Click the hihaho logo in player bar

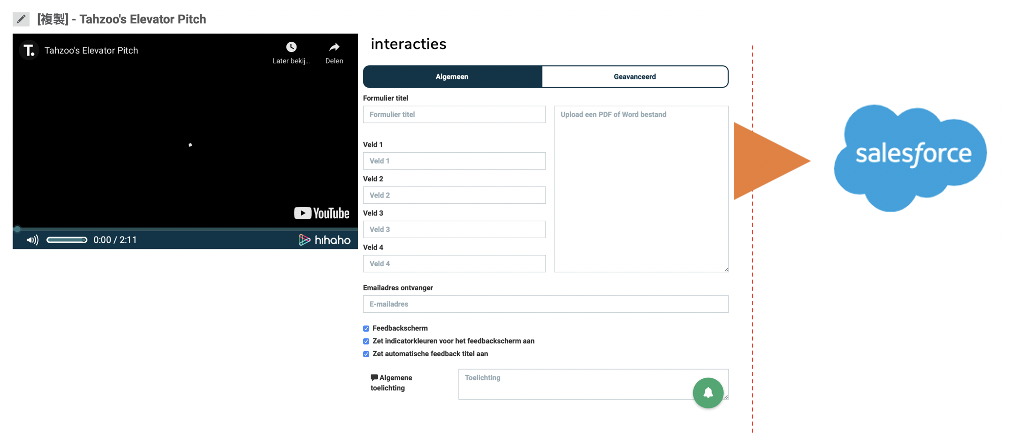325,240
